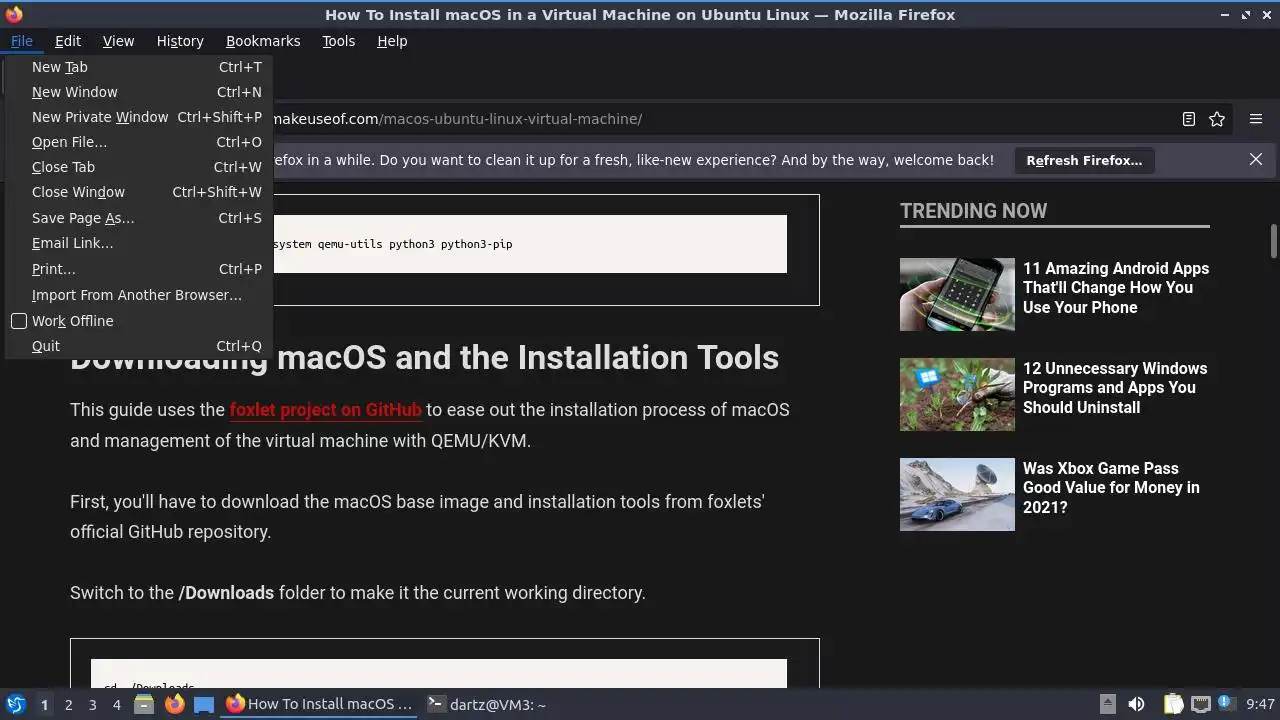Choose Save Page As… menu entry
Image resolution: width=1280 pixels, height=720 pixels.
(x=139, y=218)
